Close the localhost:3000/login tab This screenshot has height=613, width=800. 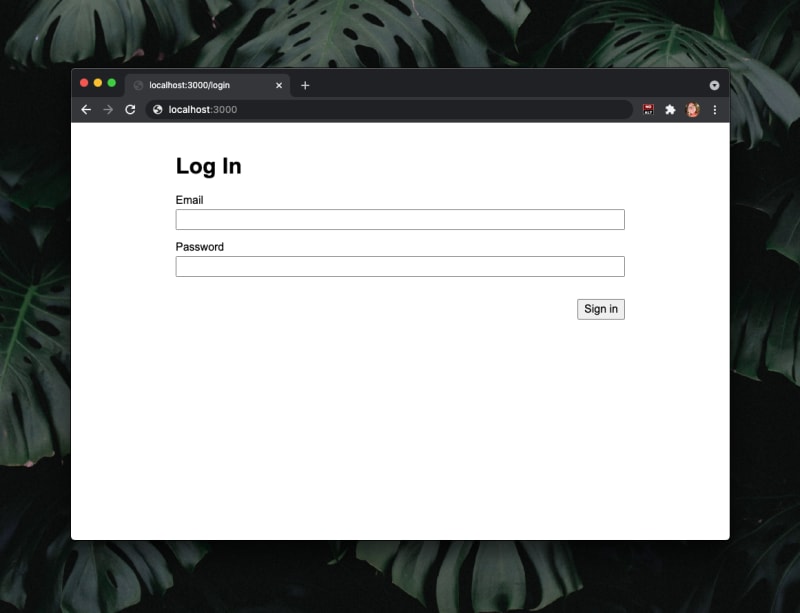279,85
